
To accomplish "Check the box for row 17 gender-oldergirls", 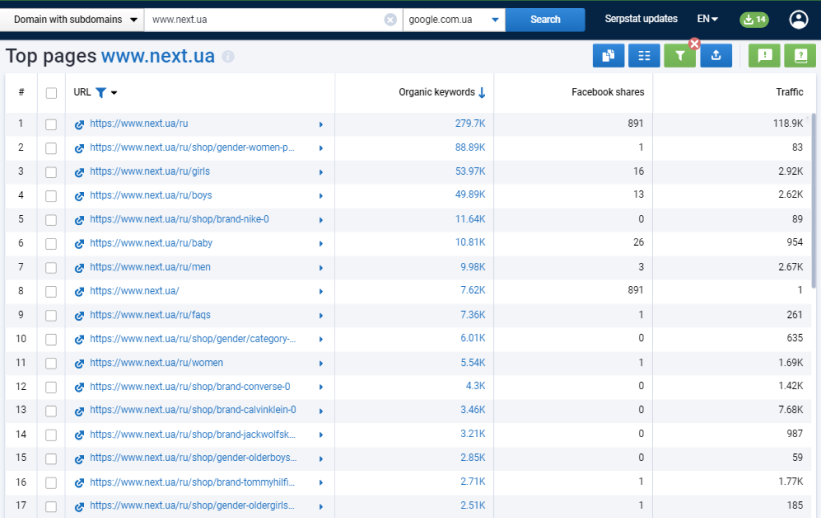I will click(x=51, y=506).
